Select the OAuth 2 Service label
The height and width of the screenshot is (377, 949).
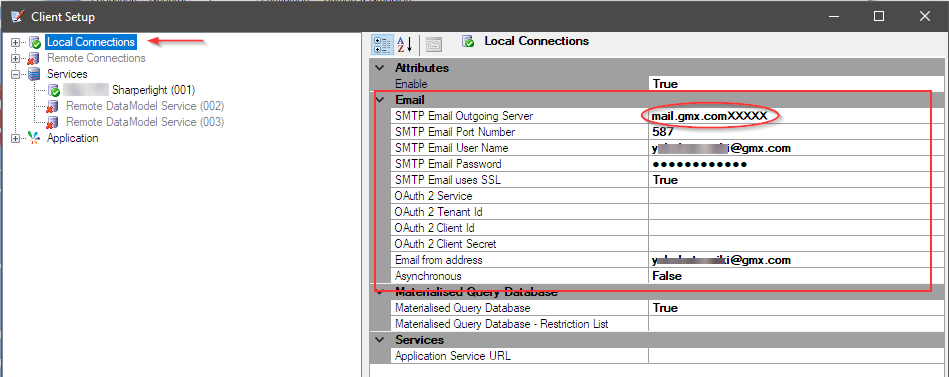click(433, 196)
